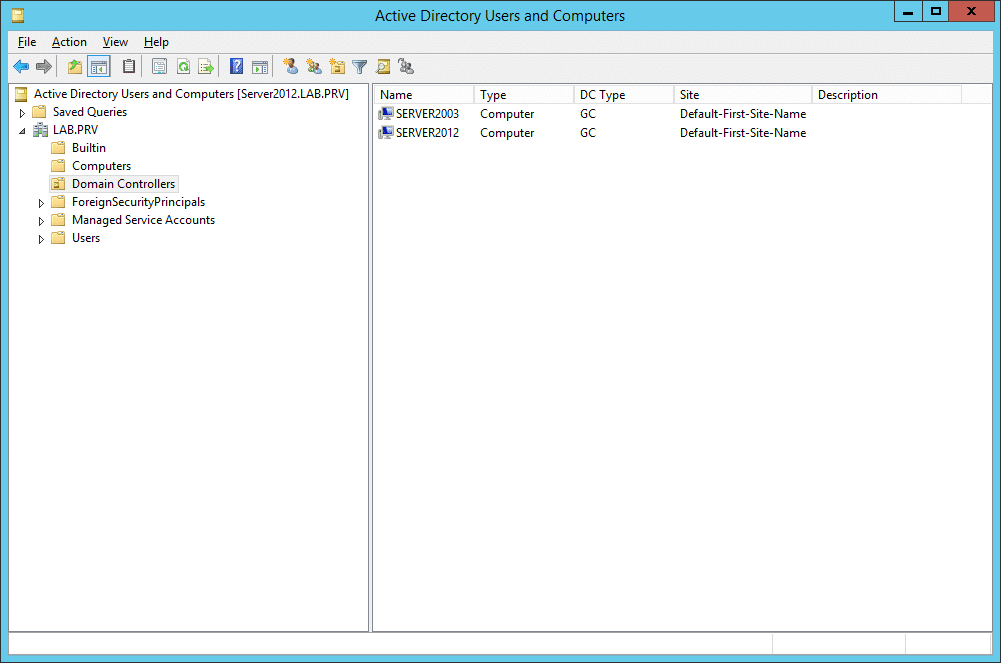Open Properties via toolbar icon
This screenshot has height=663, width=1001.
(x=160, y=66)
